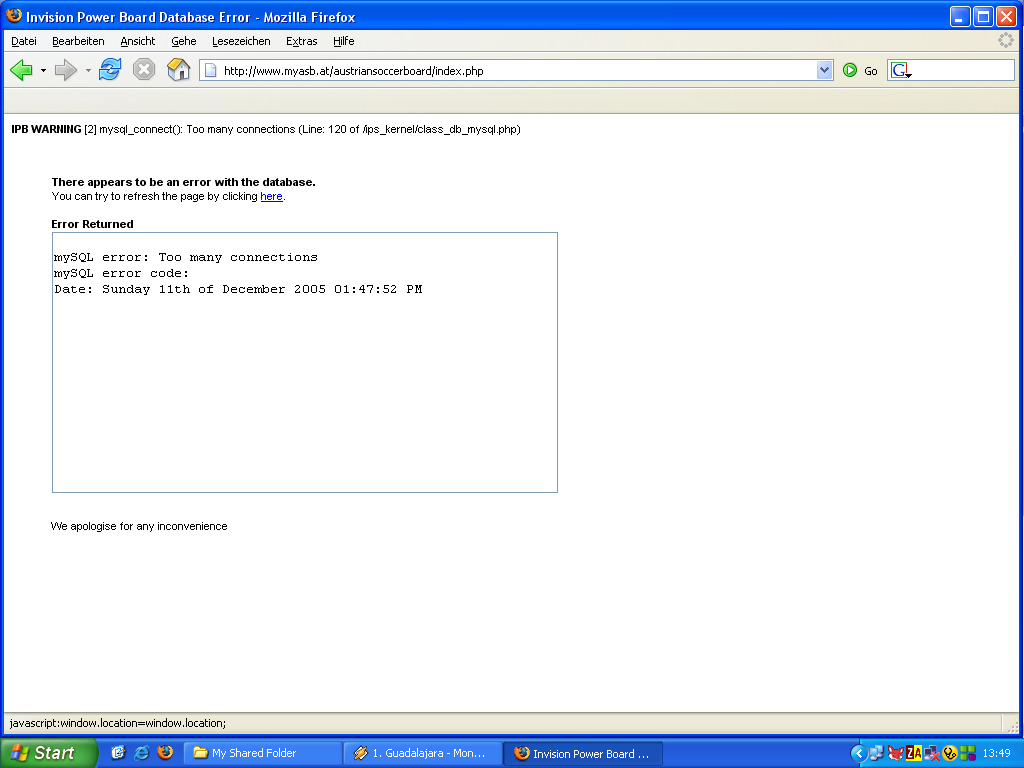Viewport: 1024px width, 768px height.
Task: Expand the address bar URL history dropdown
Action: [x=824, y=70]
